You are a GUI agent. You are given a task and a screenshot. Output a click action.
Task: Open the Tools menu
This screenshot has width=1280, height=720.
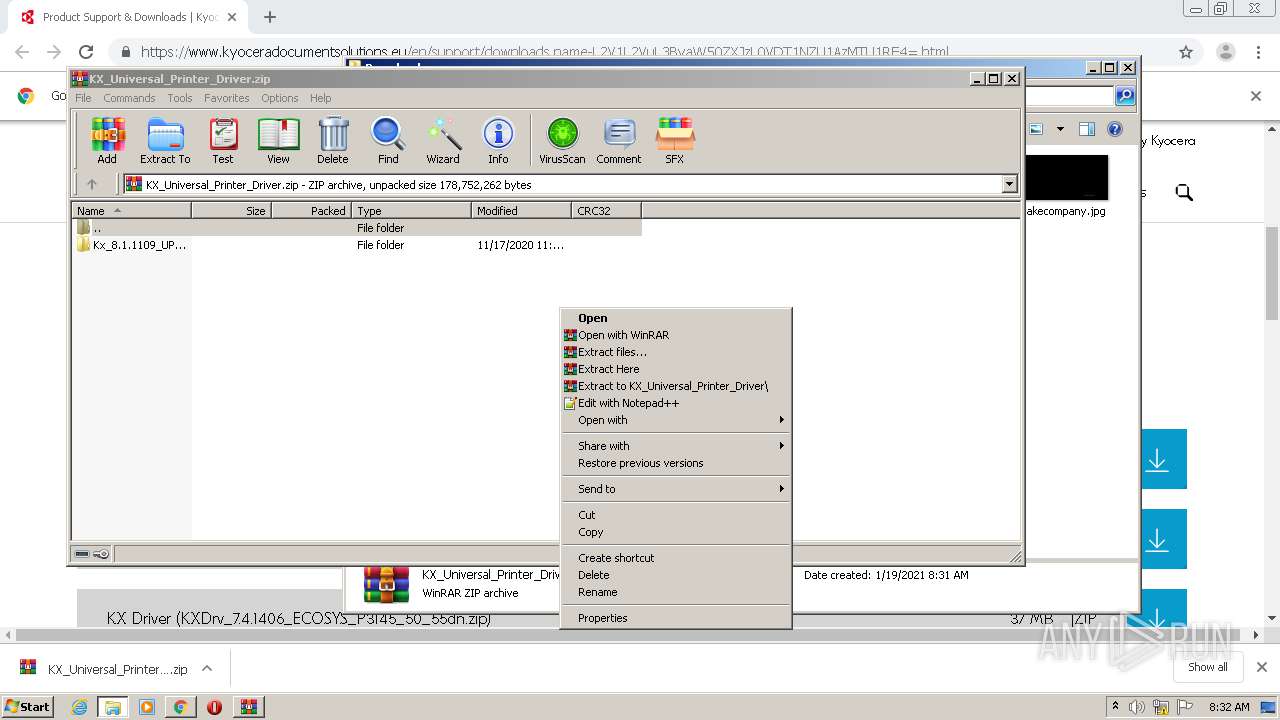[180, 98]
